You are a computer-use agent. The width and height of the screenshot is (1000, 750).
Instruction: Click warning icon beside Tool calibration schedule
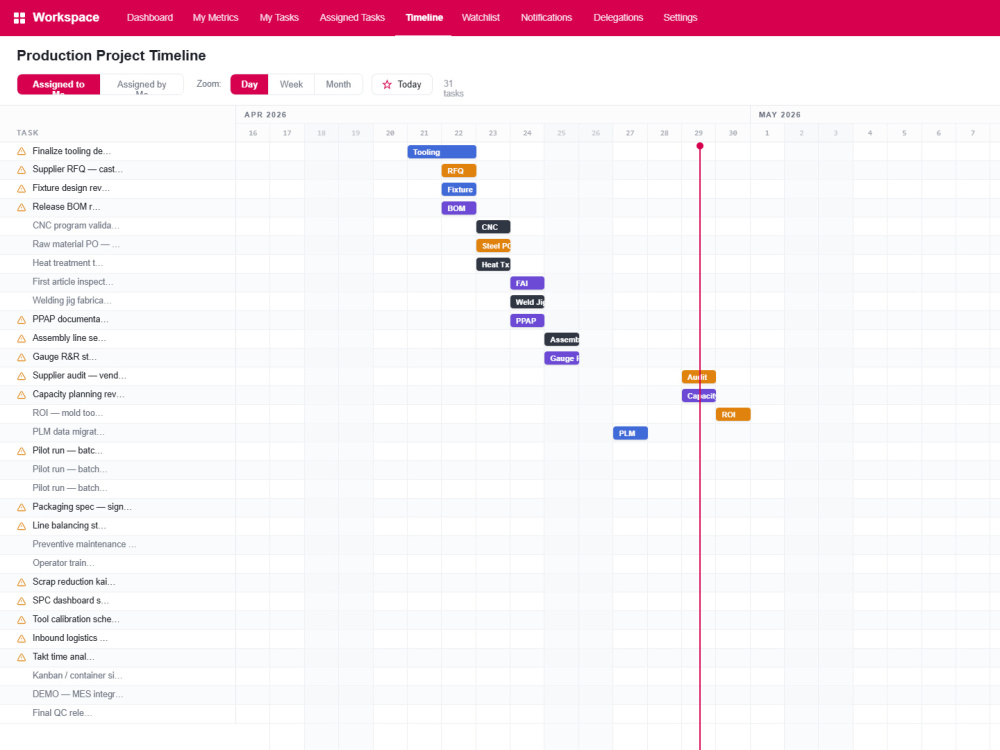[x=21, y=620]
